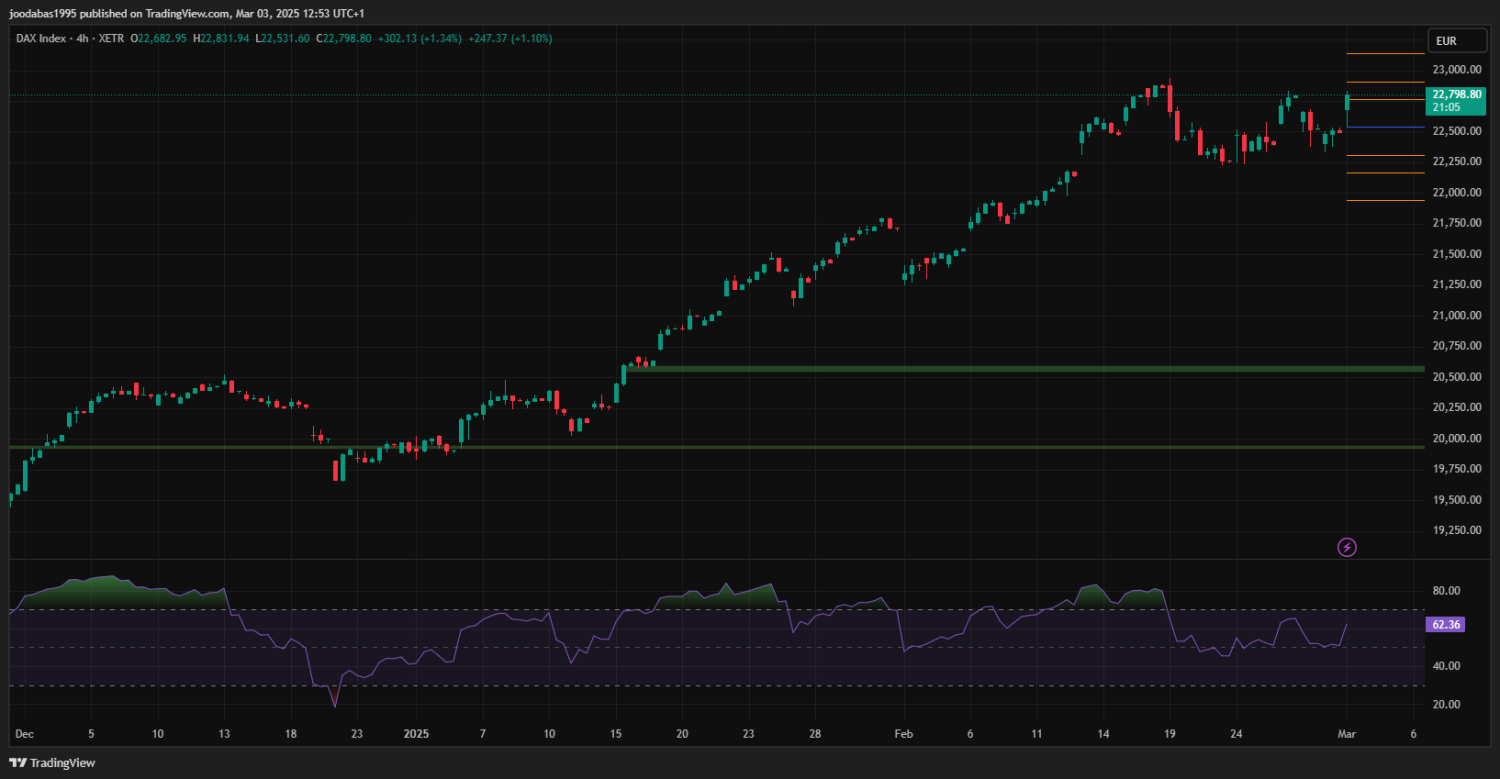Click the 21,500.00 price axis label
The image size is (1500, 779).
pos(1456,254)
